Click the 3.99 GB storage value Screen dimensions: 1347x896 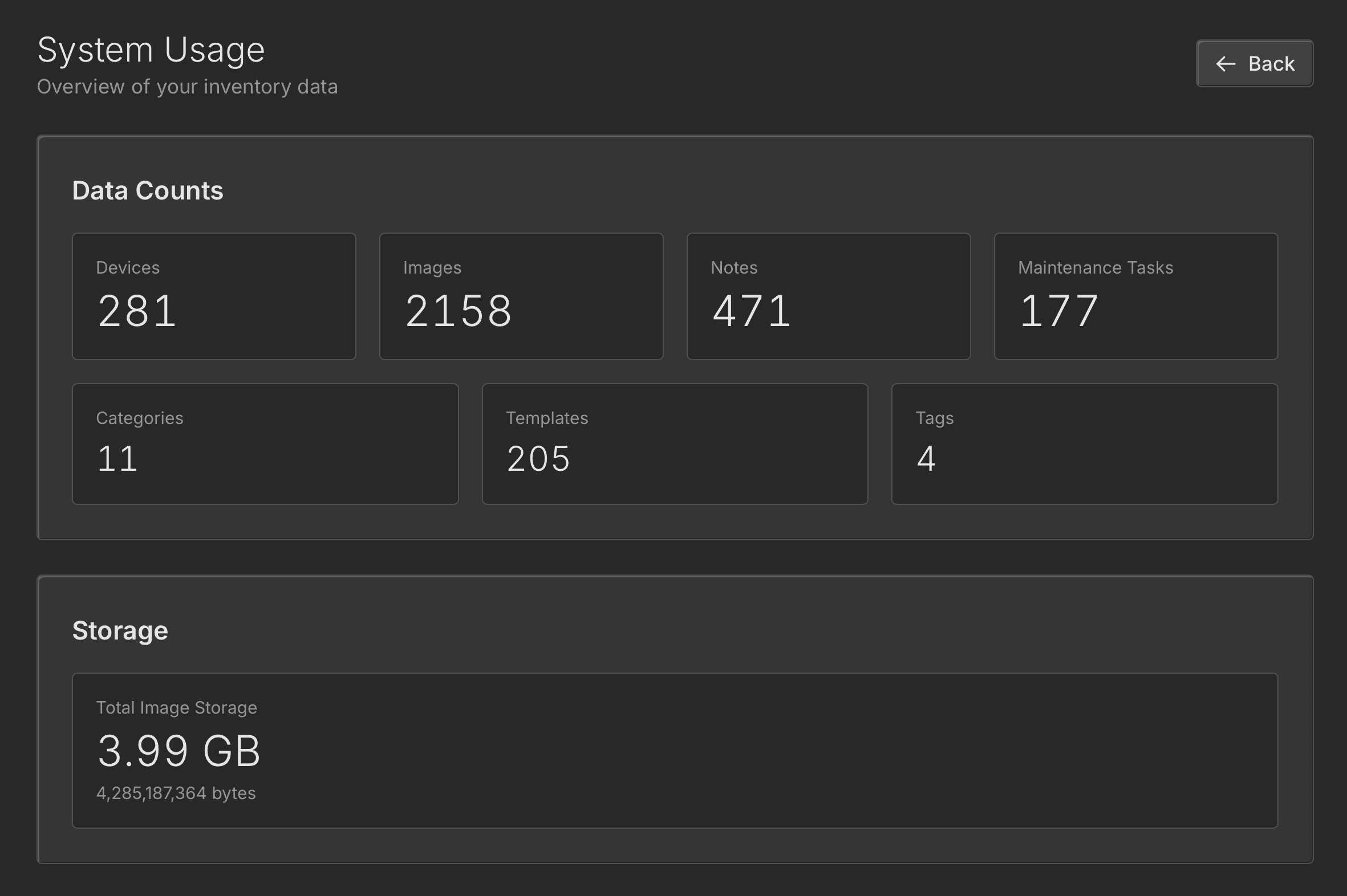[179, 750]
